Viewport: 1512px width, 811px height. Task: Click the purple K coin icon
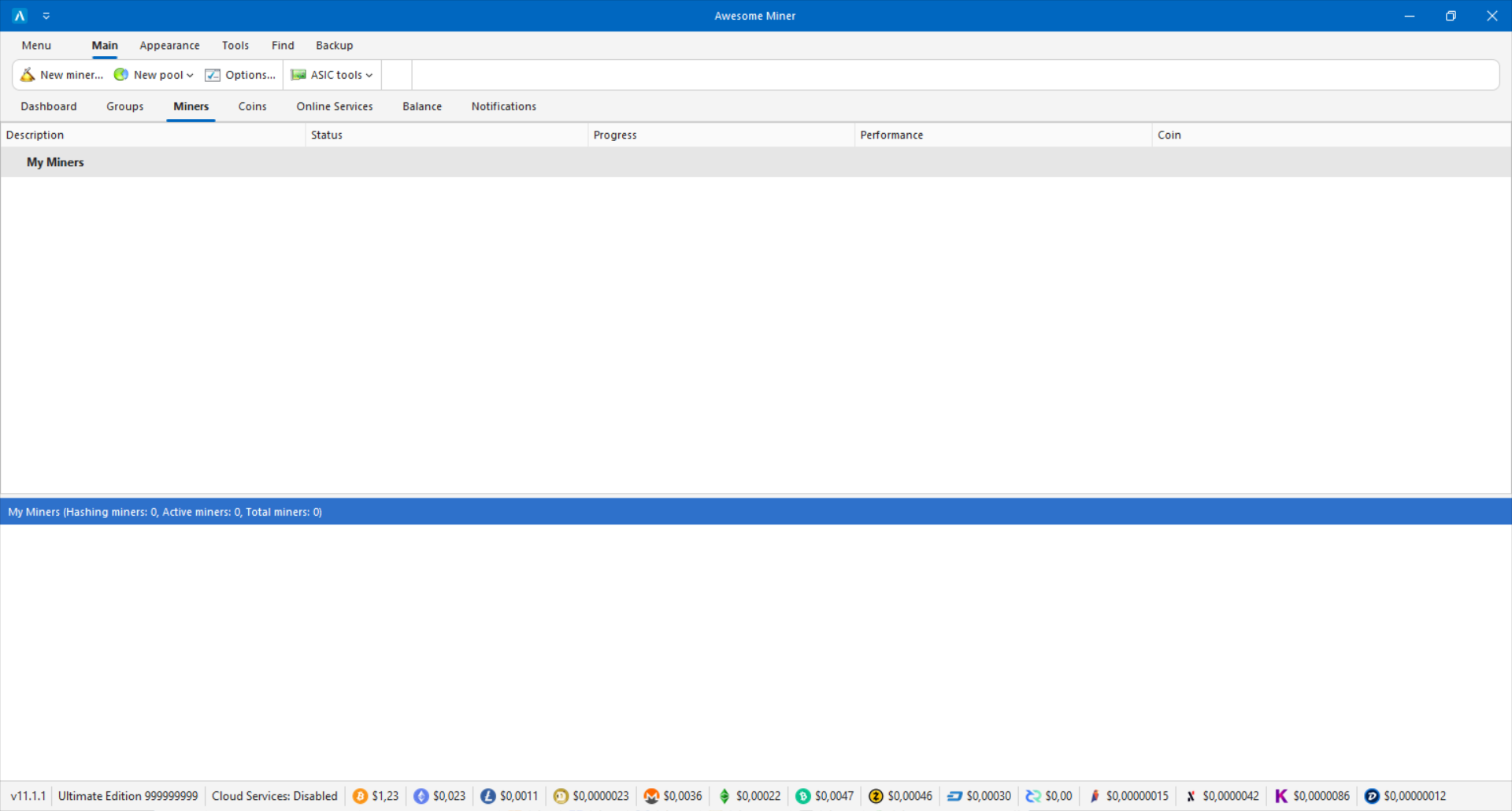point(1281,796)
